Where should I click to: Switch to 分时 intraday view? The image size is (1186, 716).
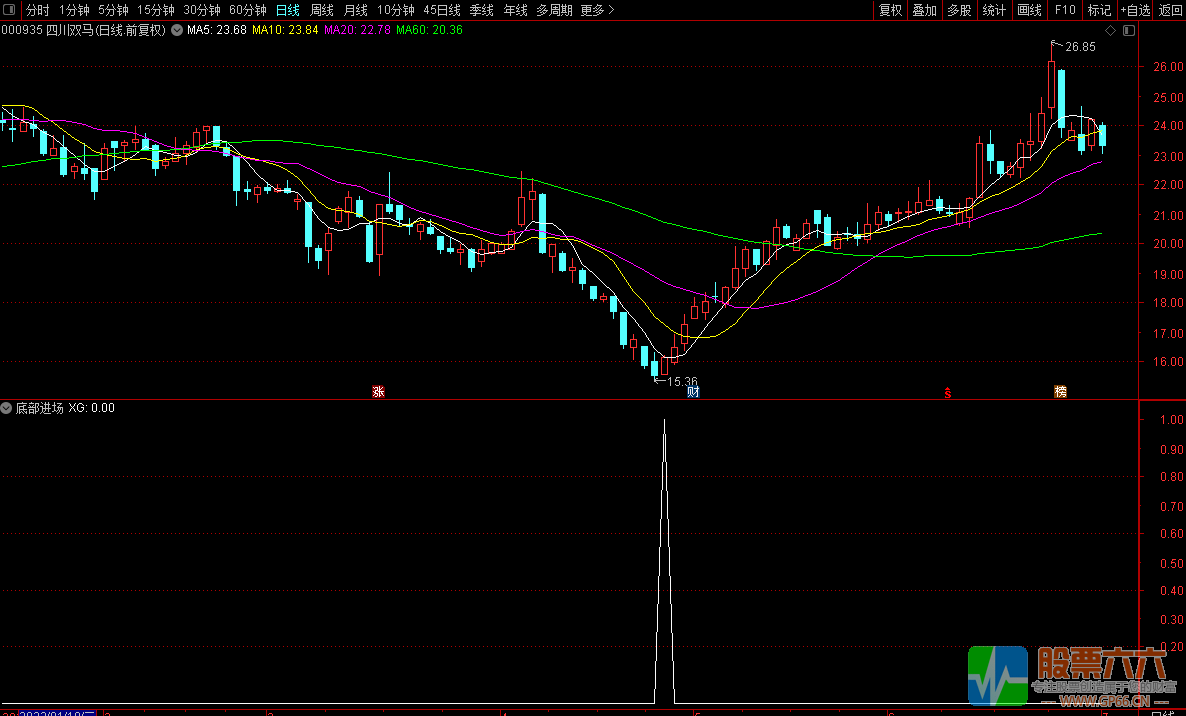tap(37, 10)
